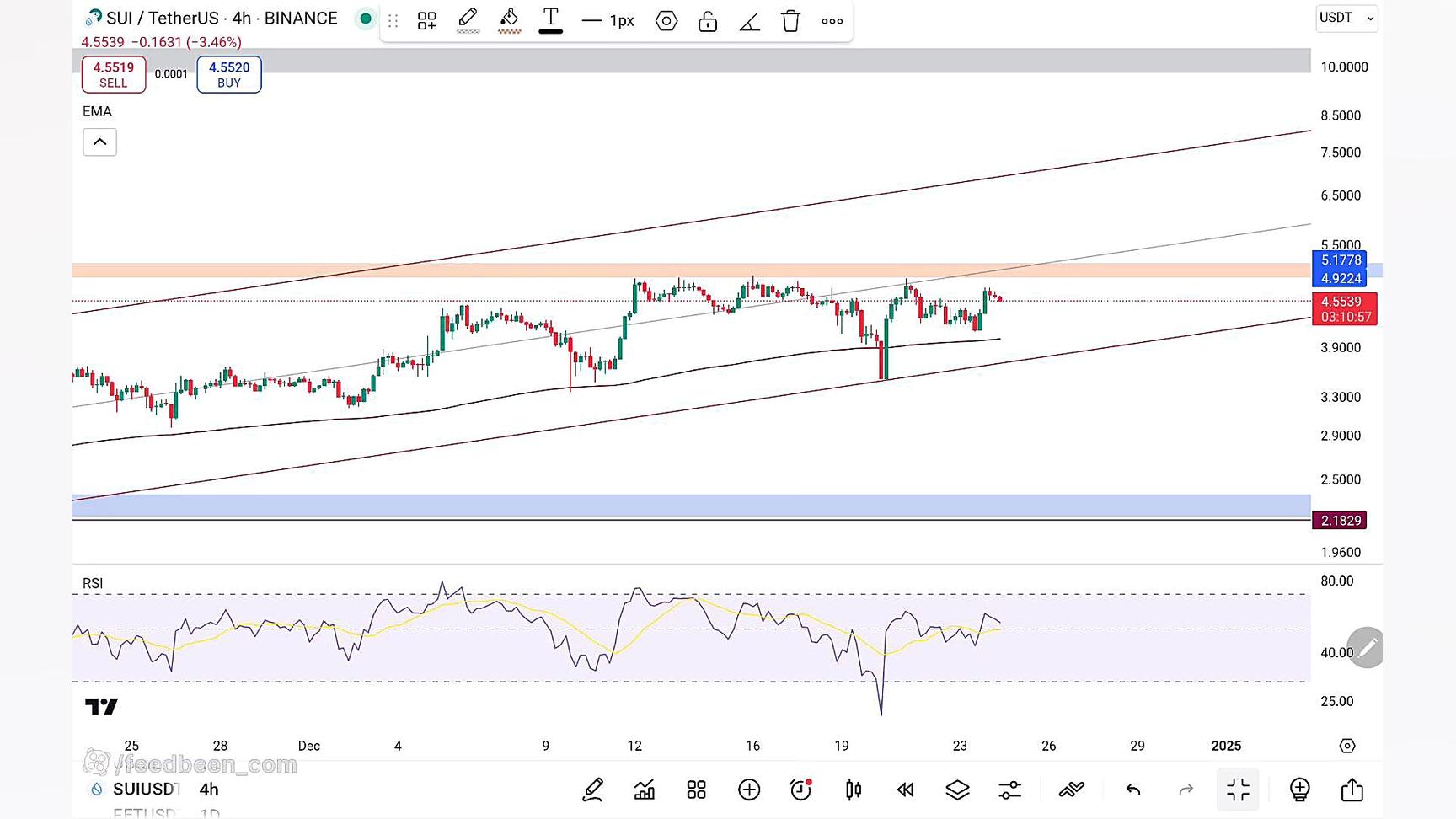
Task: Open SUI / TetherUS symbol title
Action: pos(222,18)
